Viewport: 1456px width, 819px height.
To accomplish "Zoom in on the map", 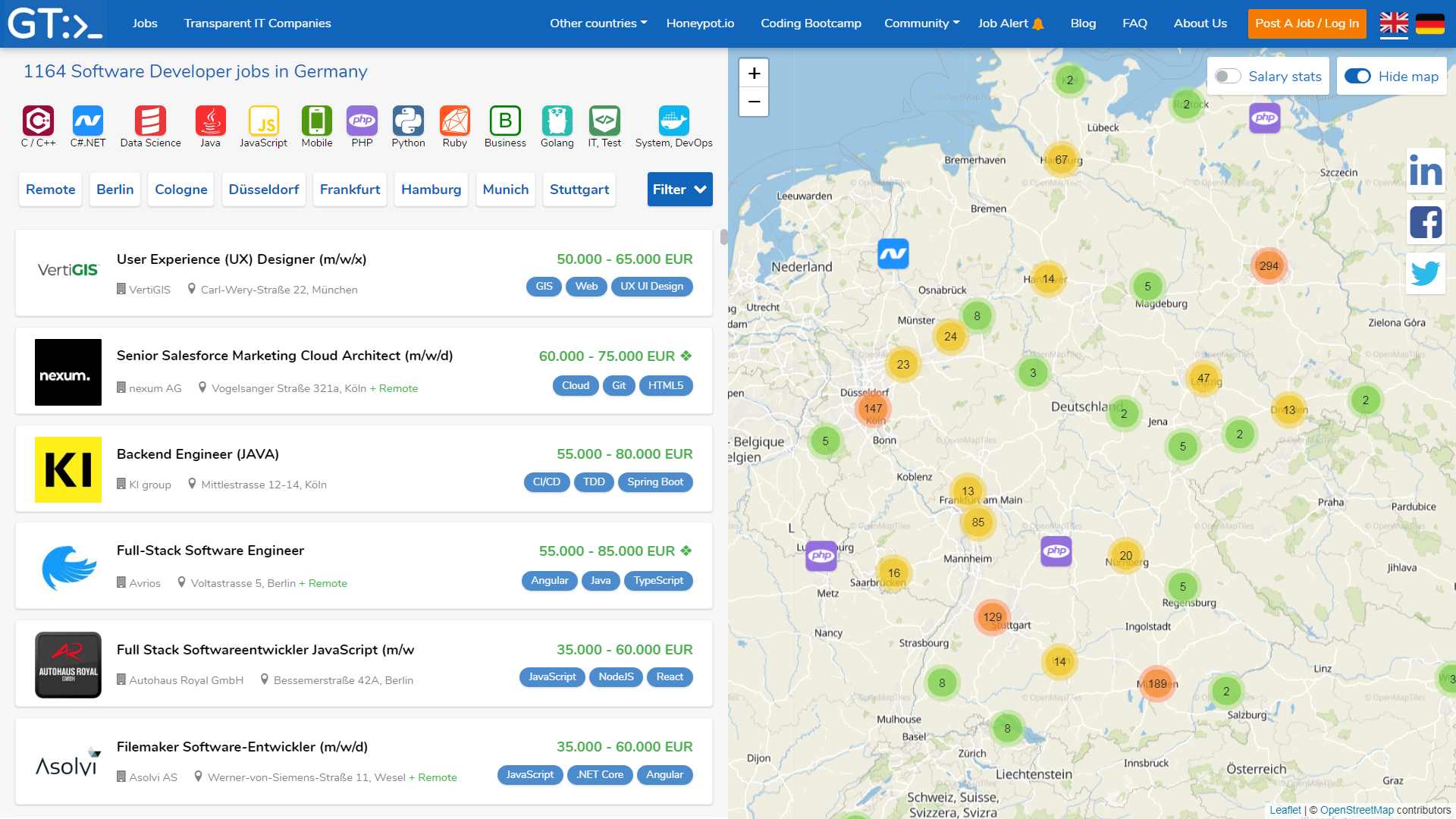I will click(x=754, y=74).
